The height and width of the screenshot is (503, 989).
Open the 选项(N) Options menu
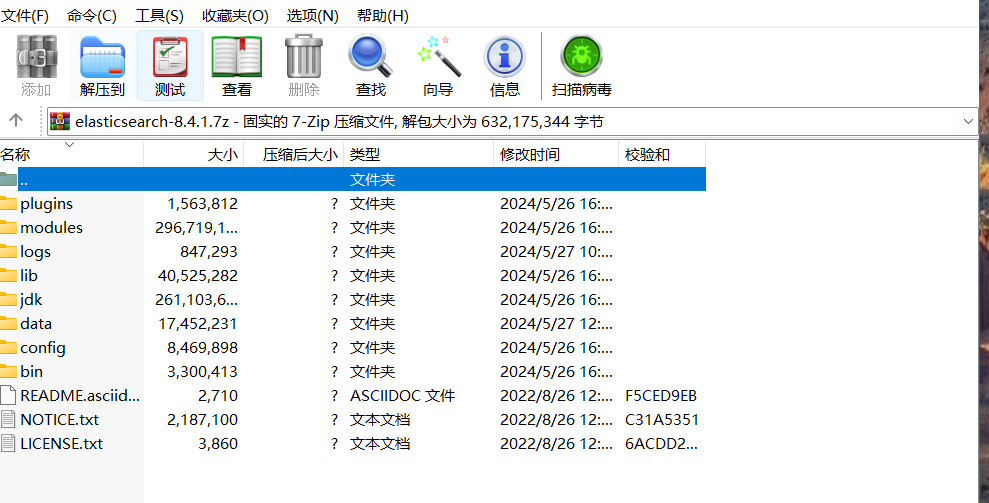pos(312,16)
